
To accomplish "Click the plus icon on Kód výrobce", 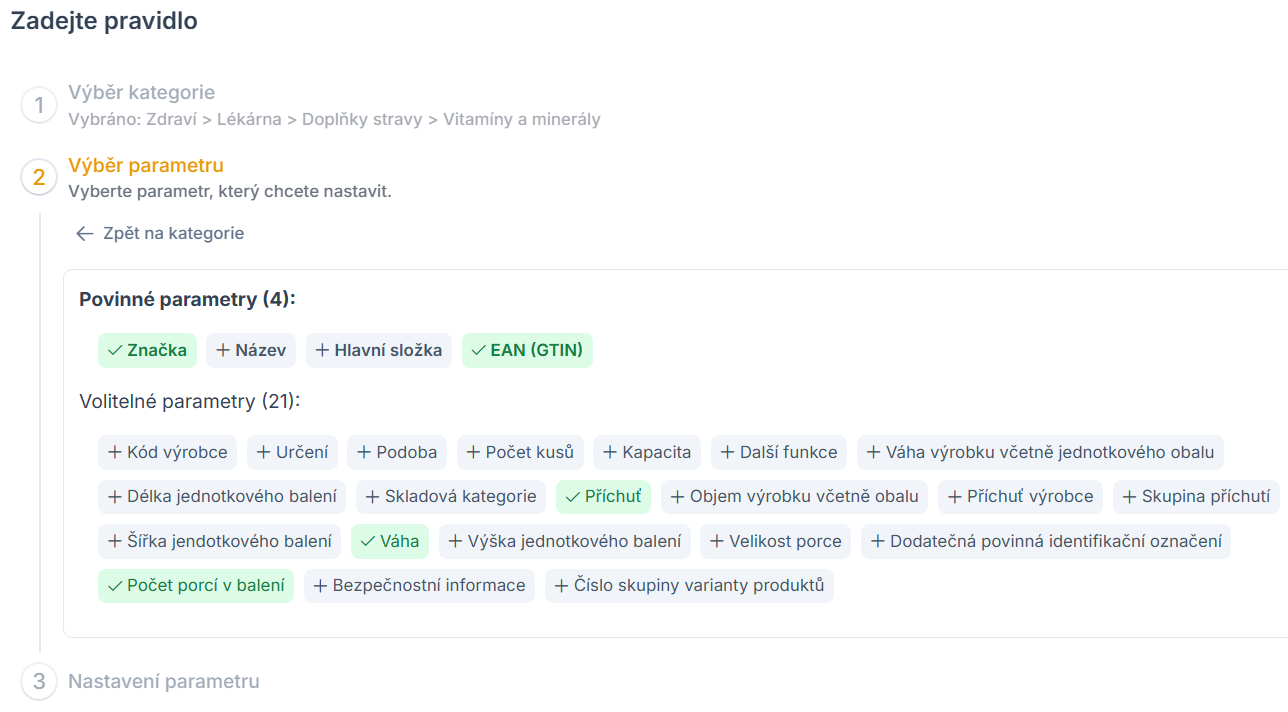I will (x=115, y=452).
